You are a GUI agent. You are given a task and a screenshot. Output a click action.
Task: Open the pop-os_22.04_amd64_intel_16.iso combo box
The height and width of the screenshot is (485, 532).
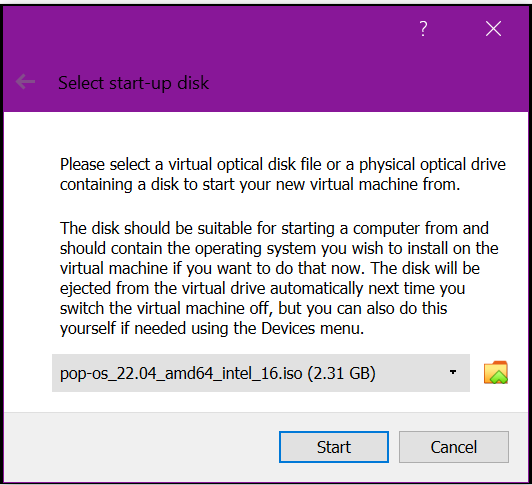point(261,373)
